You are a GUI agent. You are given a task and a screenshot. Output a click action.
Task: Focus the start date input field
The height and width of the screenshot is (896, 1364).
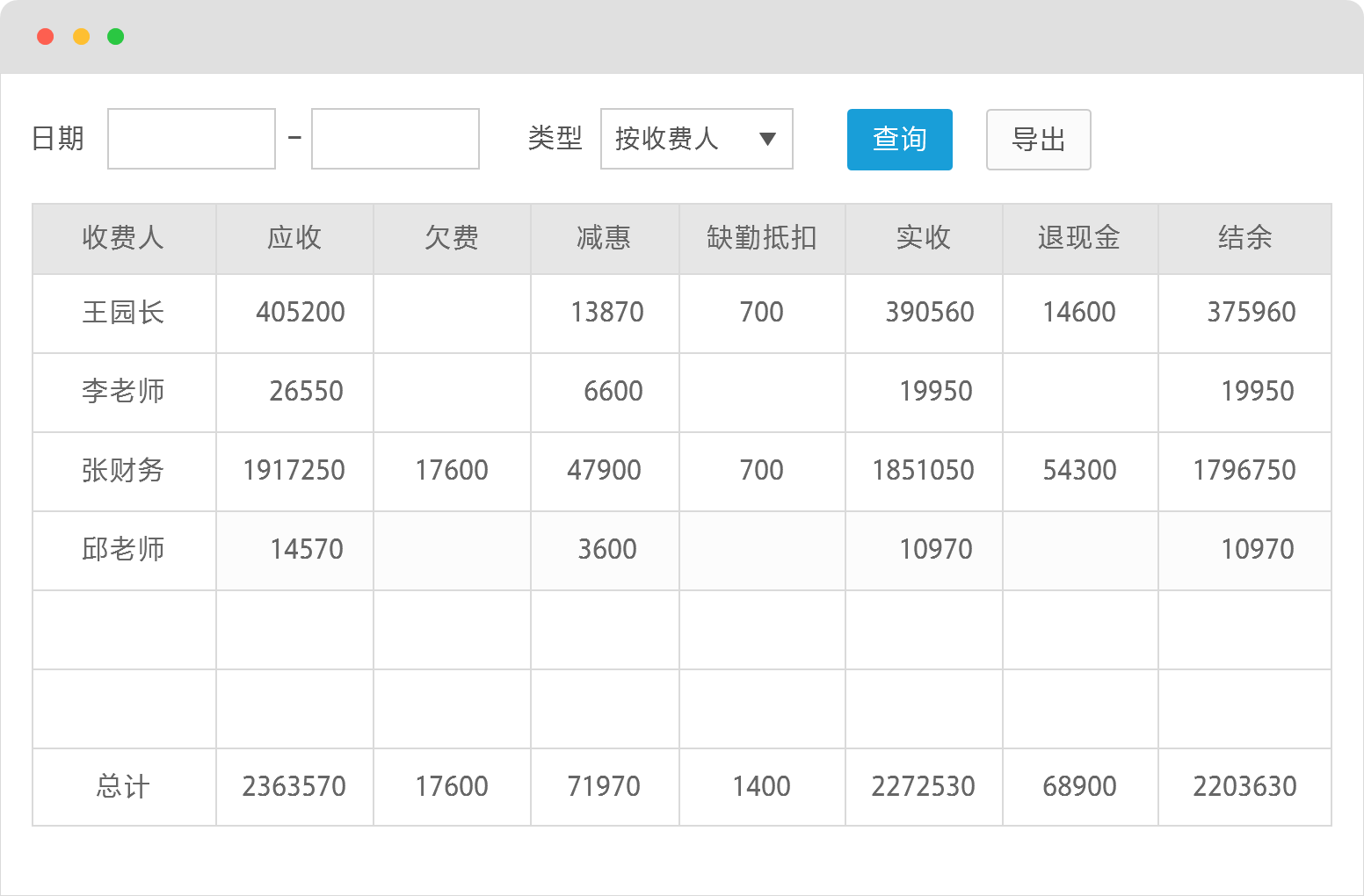tap(192, 139)
